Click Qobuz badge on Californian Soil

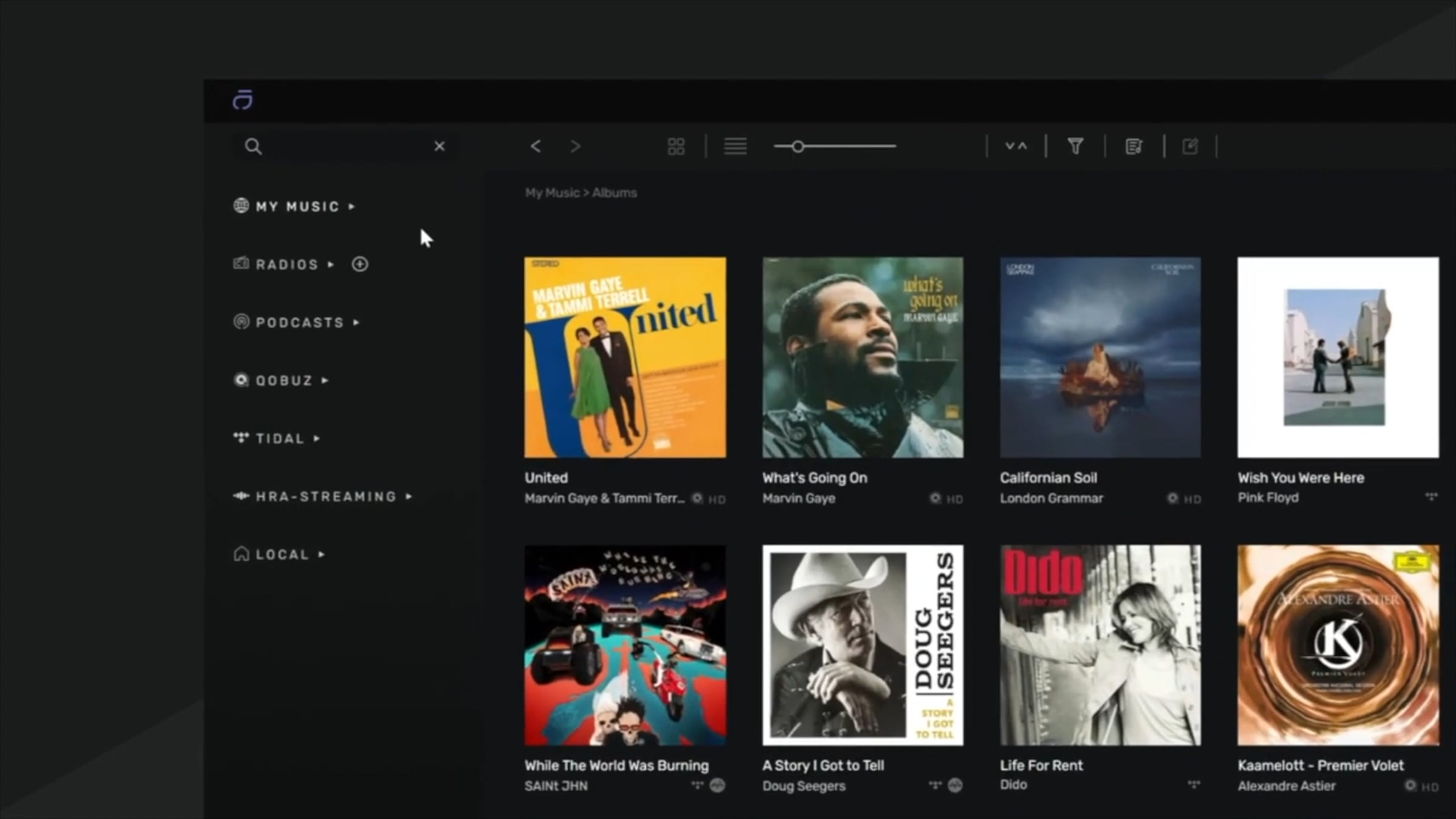click(x=1173, y=499)
